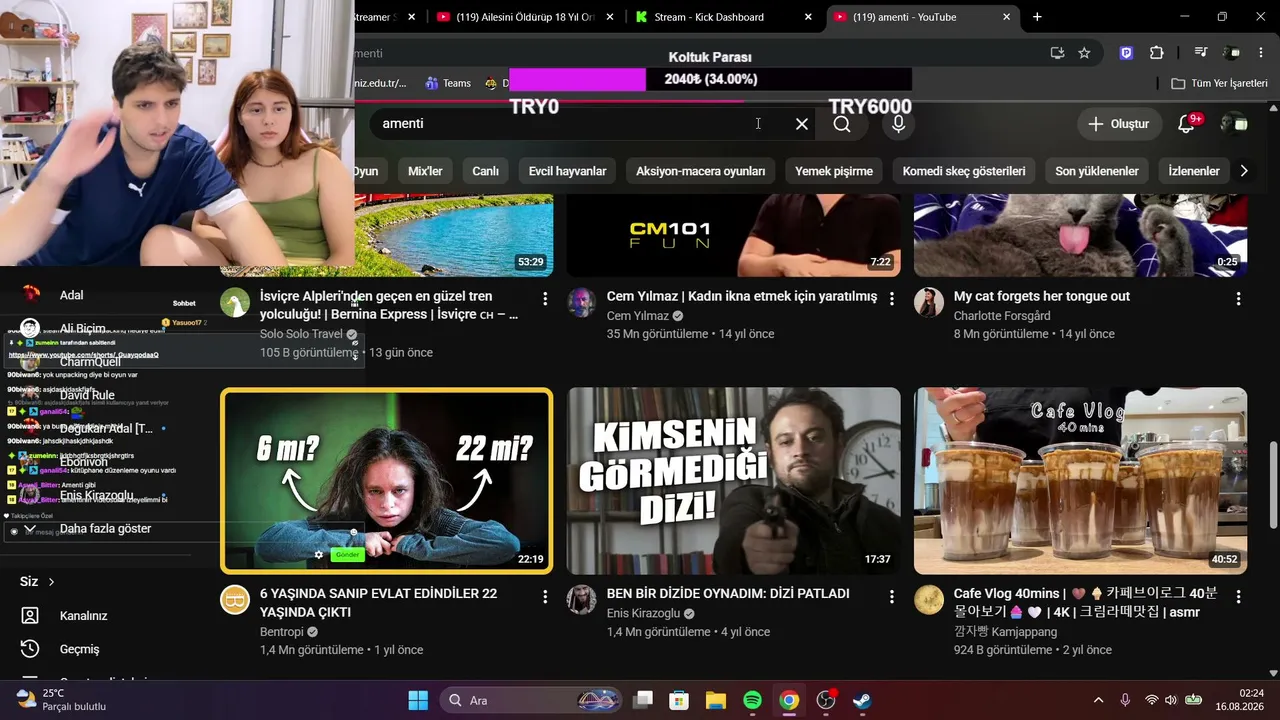Viewport: 1280px width, 720px height.
Task: Open the Bentropi channel avatar
Action: (x=235, y=600)
